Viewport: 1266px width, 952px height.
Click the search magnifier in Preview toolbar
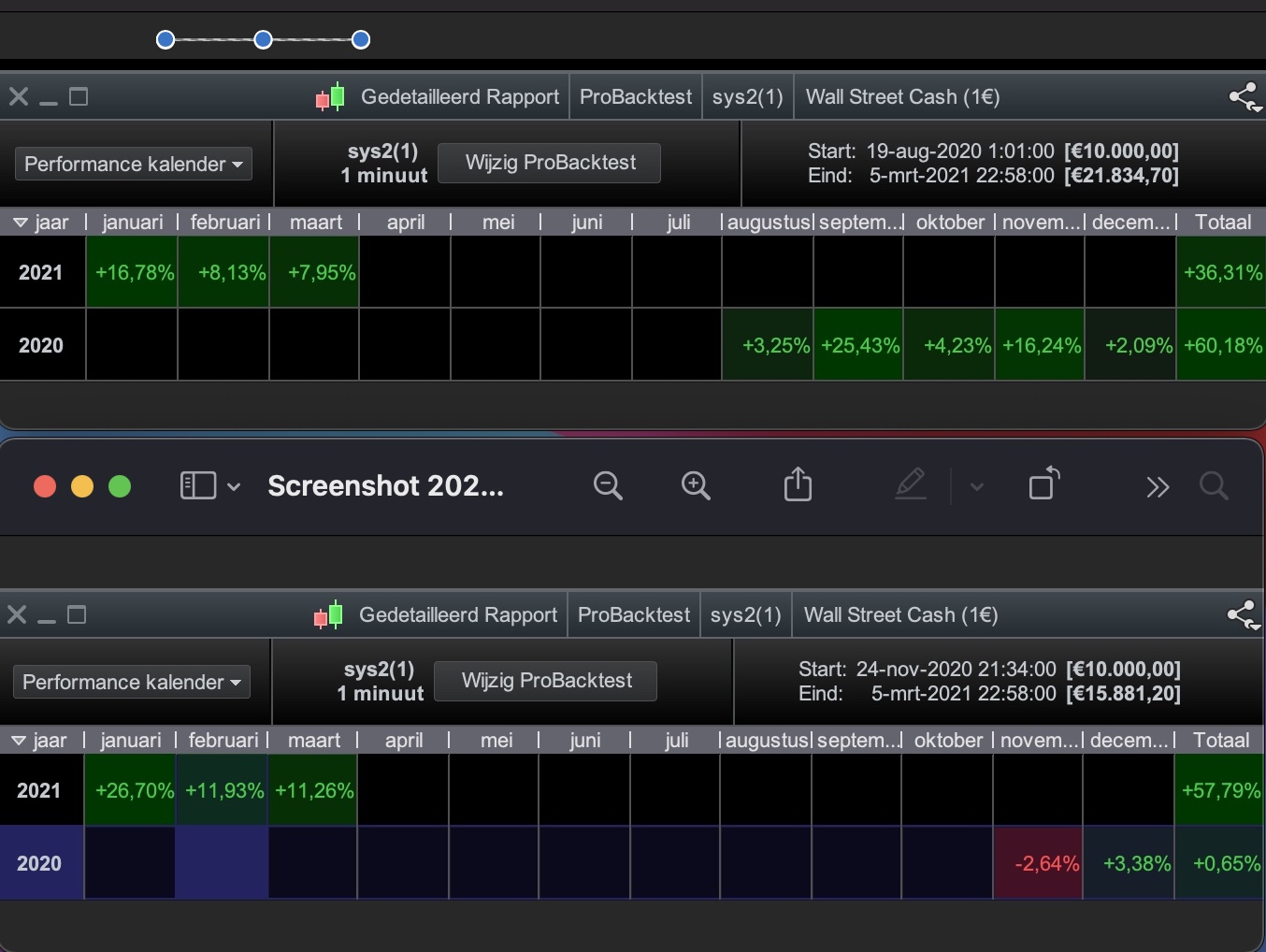(1214, 486)
